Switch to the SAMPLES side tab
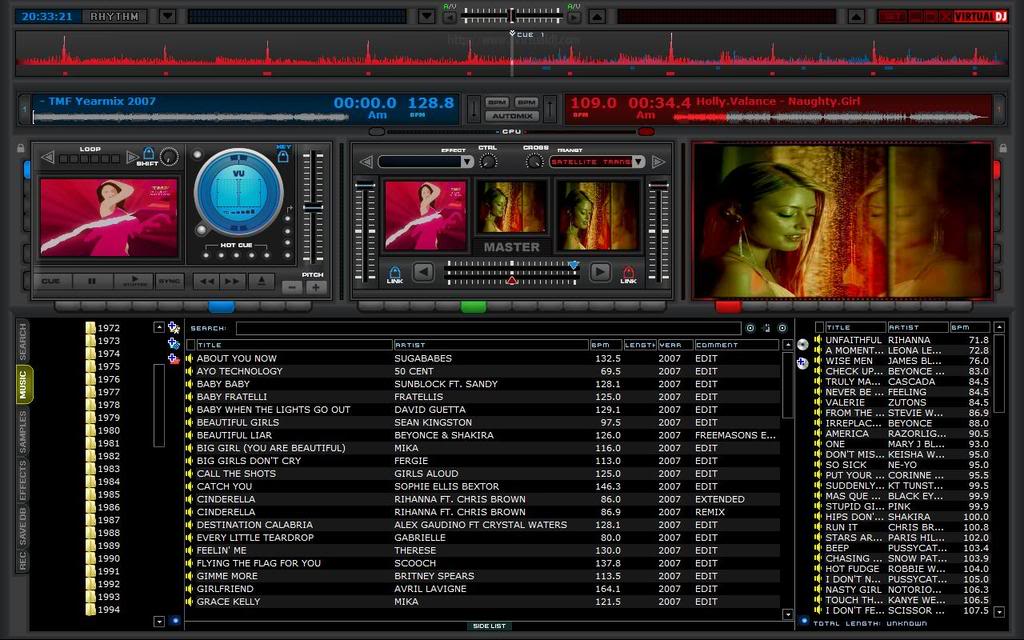Viewport: 1024px width, 640px height. coord(23,432)
